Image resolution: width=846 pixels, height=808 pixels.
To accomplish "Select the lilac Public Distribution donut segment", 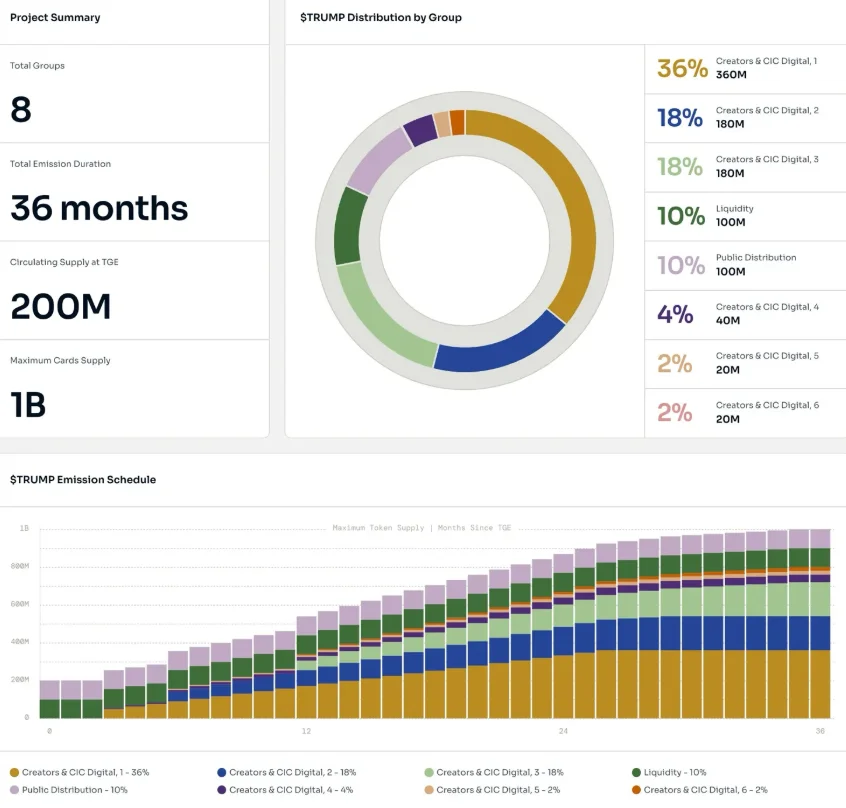I will (x=378, y=160).
